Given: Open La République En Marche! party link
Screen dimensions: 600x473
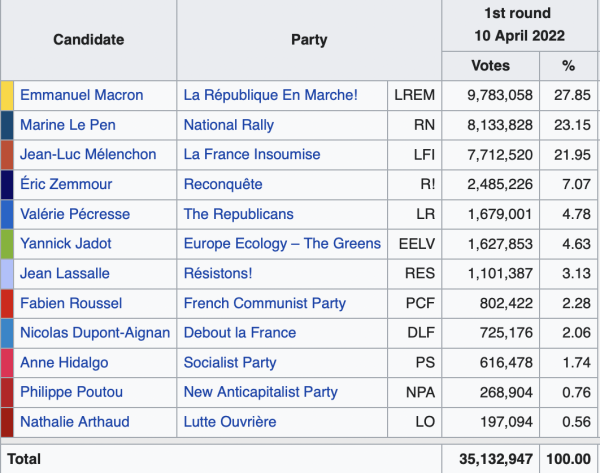Looking at the screenshot, I should (270, 95).
